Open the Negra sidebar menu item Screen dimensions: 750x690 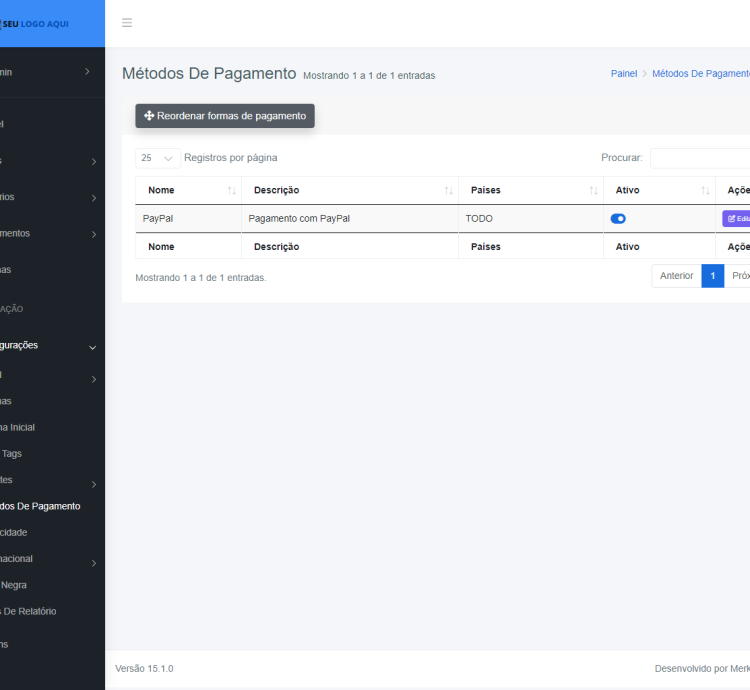point(15,585)
